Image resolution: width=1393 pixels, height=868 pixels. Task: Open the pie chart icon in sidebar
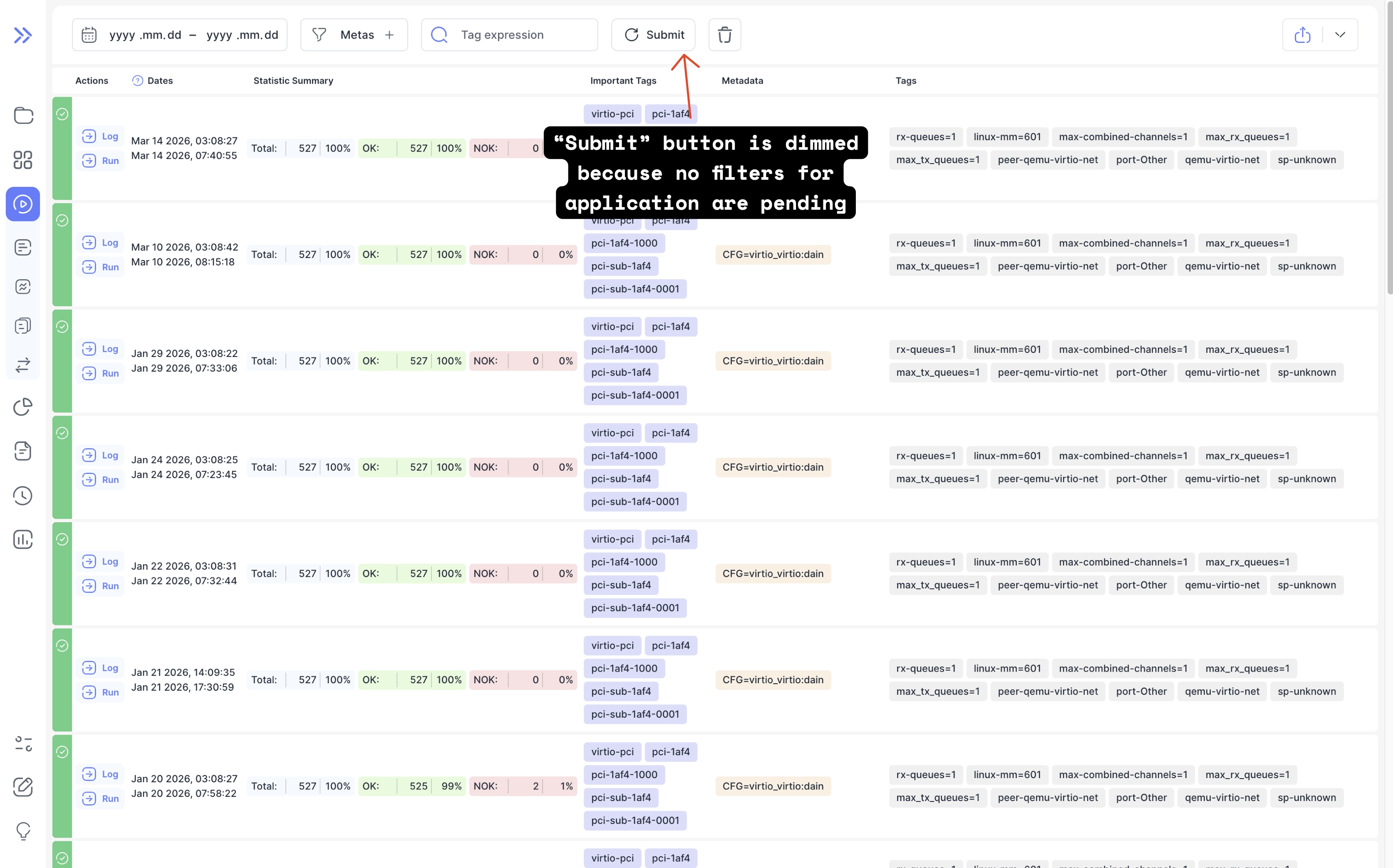tap(23, 407)
